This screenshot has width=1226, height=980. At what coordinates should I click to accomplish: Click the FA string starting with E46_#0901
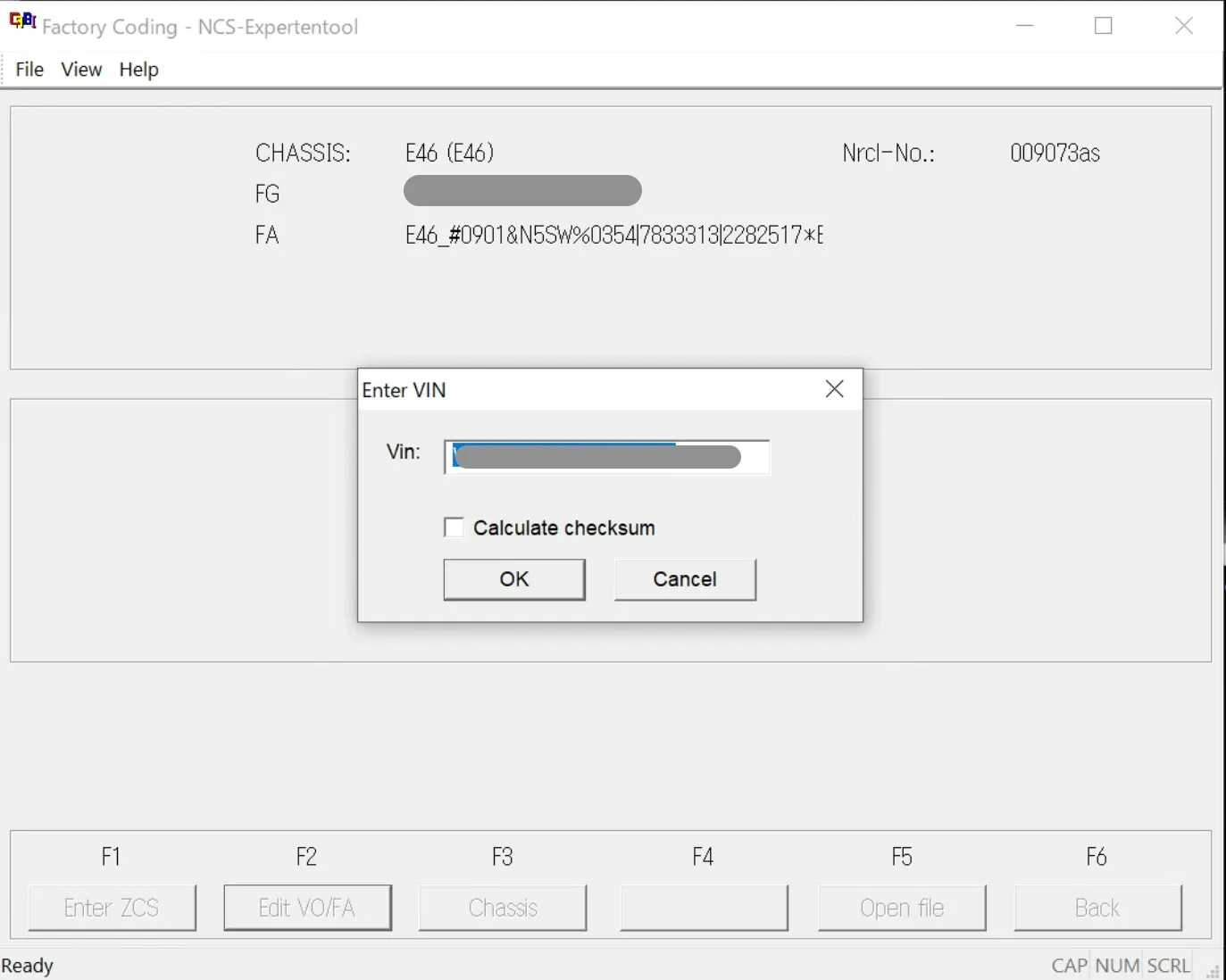tap(614, 235)
